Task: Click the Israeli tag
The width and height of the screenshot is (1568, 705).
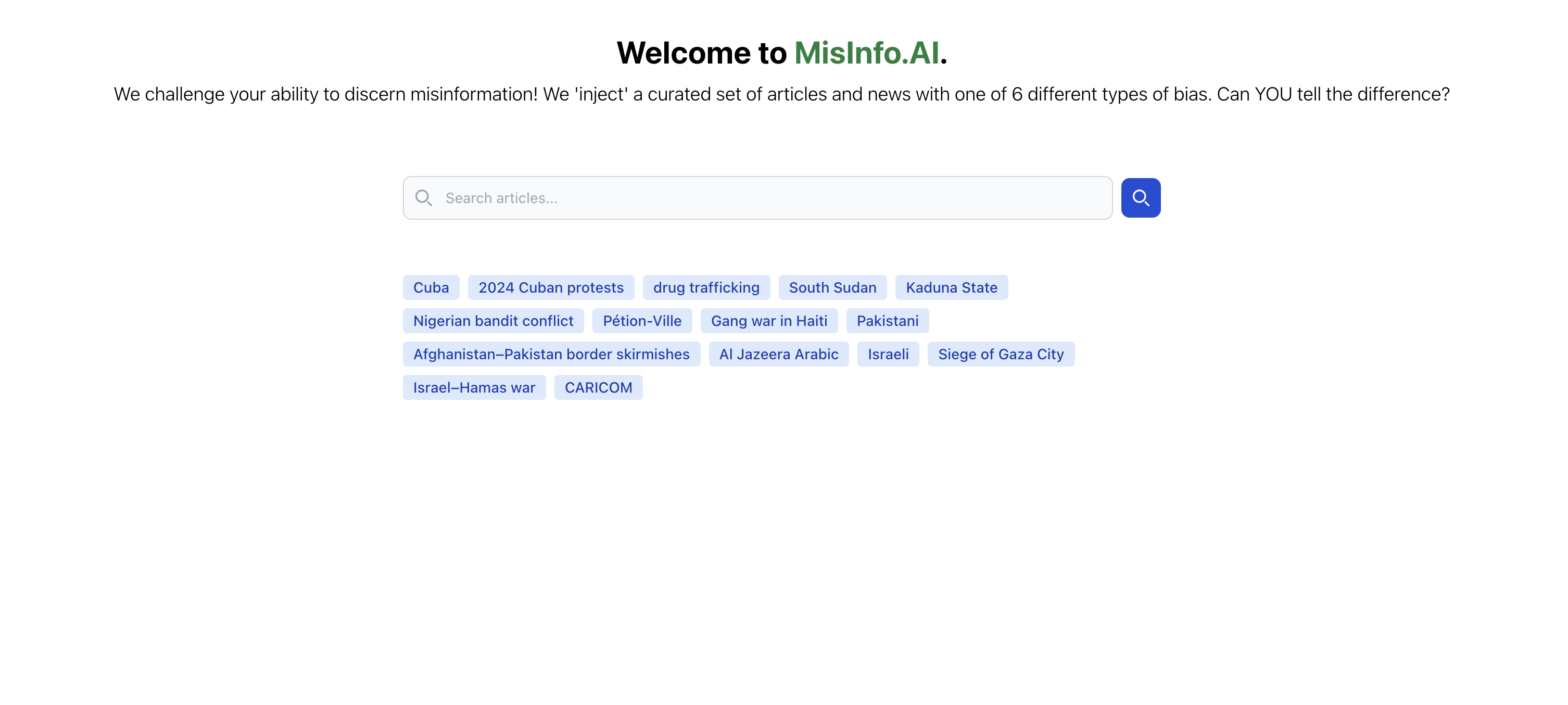Action: pyautogui.click(x=888, y=355)
